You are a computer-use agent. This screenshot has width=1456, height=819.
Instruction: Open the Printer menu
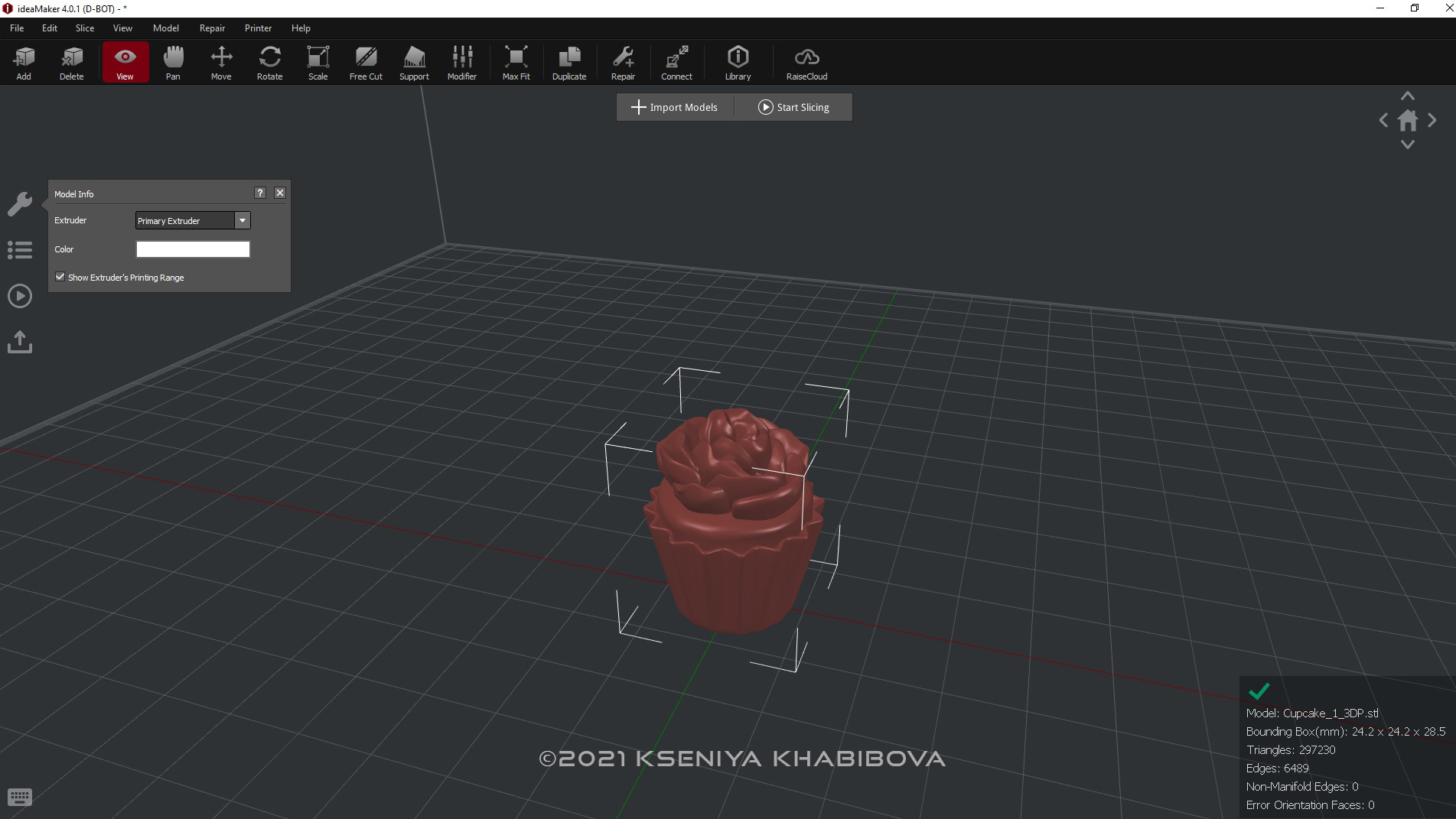coord(258,28)
